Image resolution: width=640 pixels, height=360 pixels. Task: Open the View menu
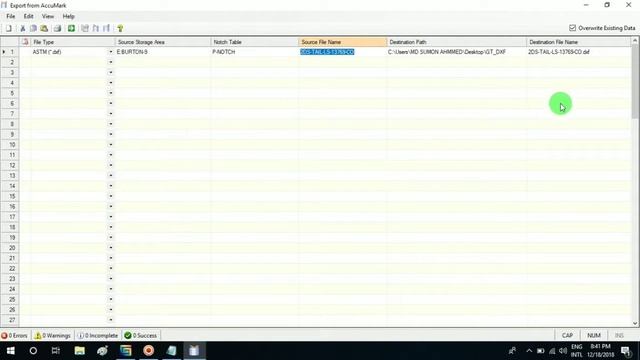click(48, 16)
